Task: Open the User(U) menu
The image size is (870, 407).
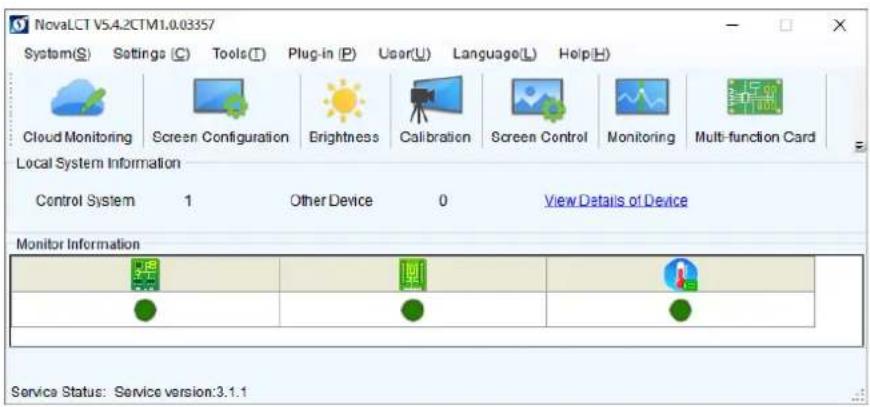Action: click(404, 54)
